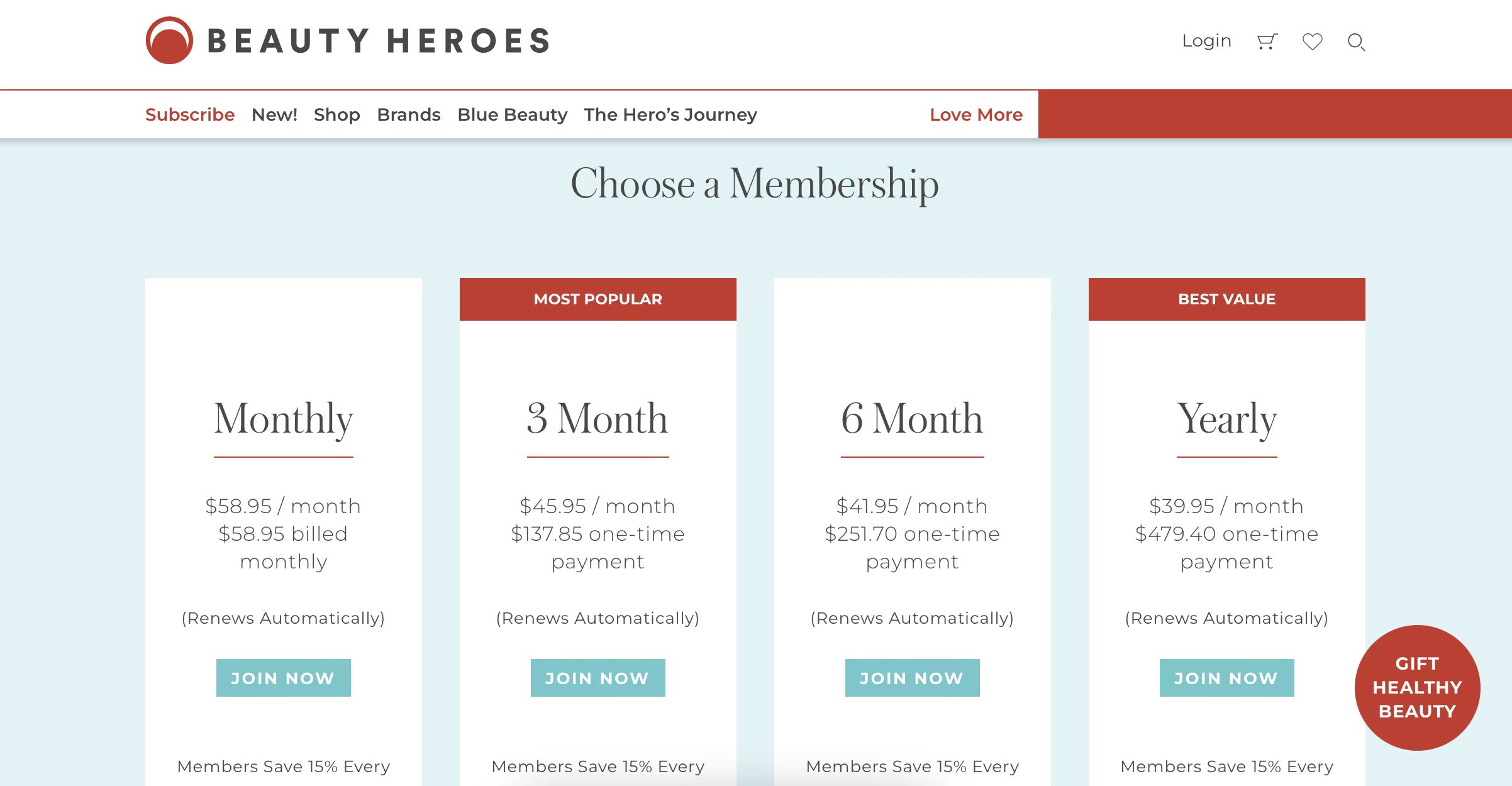Join now on the Yearly plan
The height and width of the screenshot is (786, 1512).
click(x=1226, y=678)
